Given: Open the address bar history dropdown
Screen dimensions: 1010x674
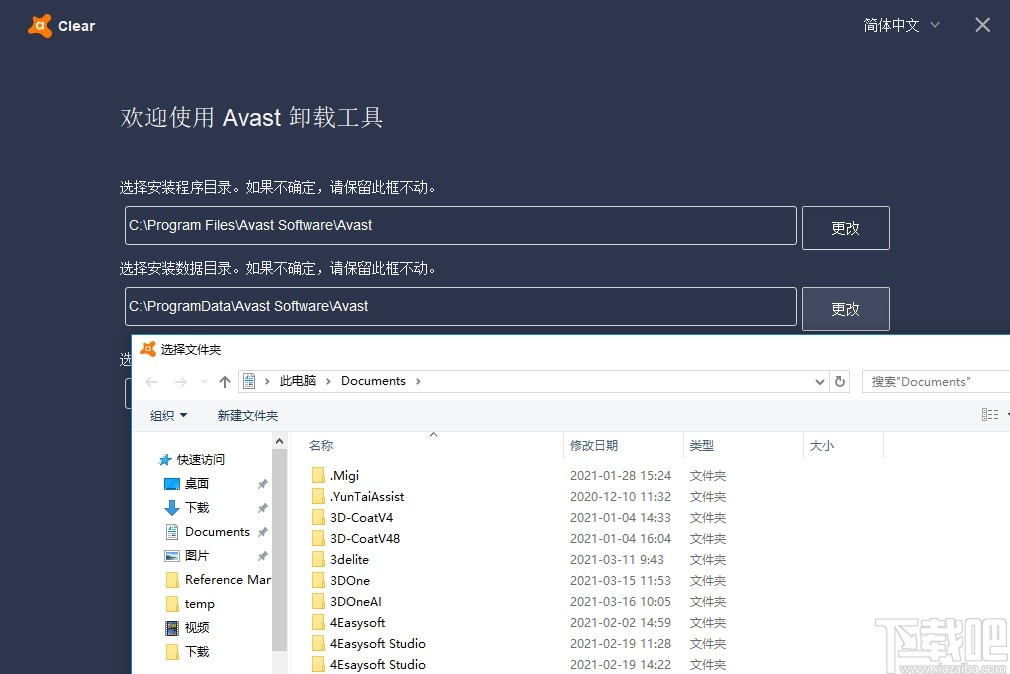Looking at the screenshot, I should click(x=820, y=381).
